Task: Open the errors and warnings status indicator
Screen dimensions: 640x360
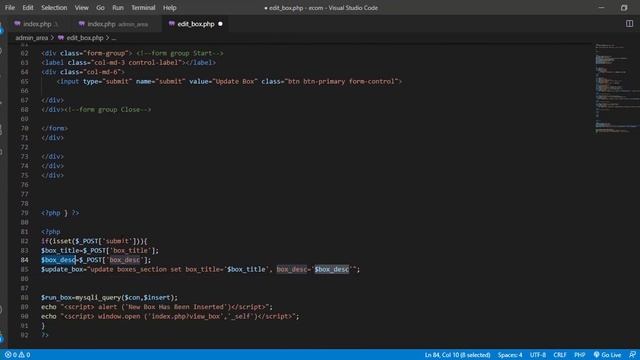Action: coord(18,355)
